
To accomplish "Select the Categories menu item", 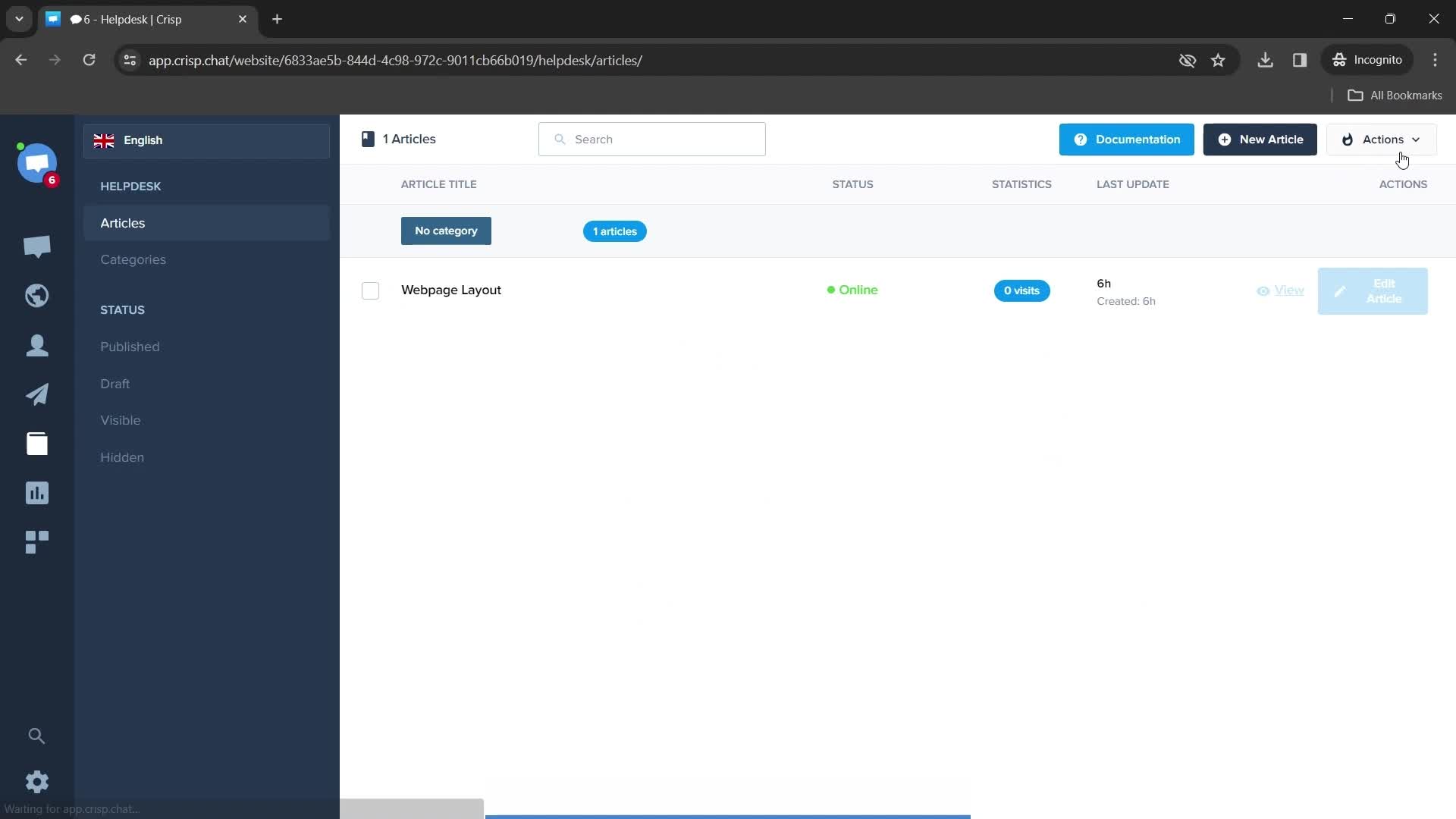I will coord(133,259).
